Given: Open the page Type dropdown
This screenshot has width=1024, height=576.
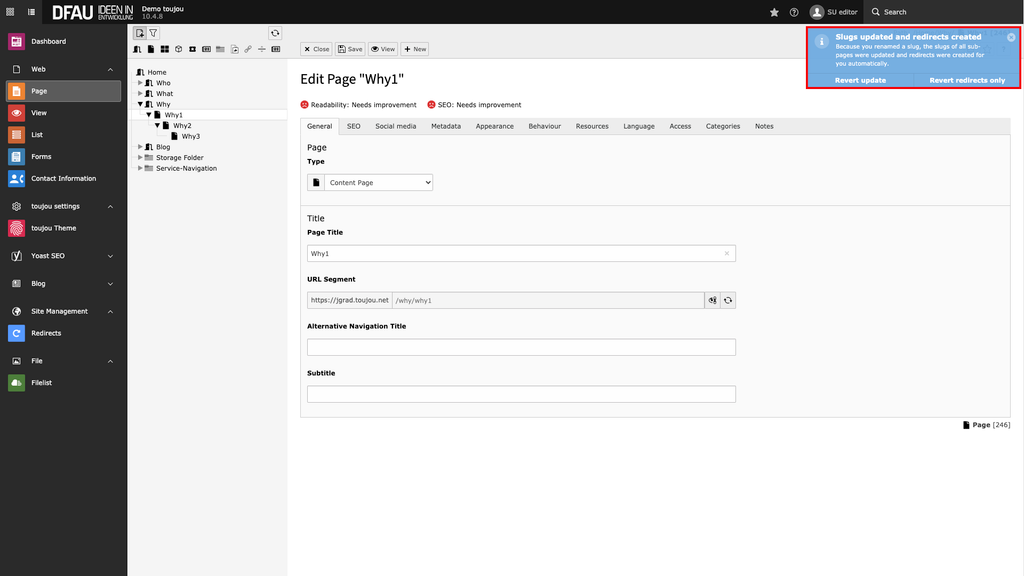Looking at the screenshot, I should pos(379,183).
